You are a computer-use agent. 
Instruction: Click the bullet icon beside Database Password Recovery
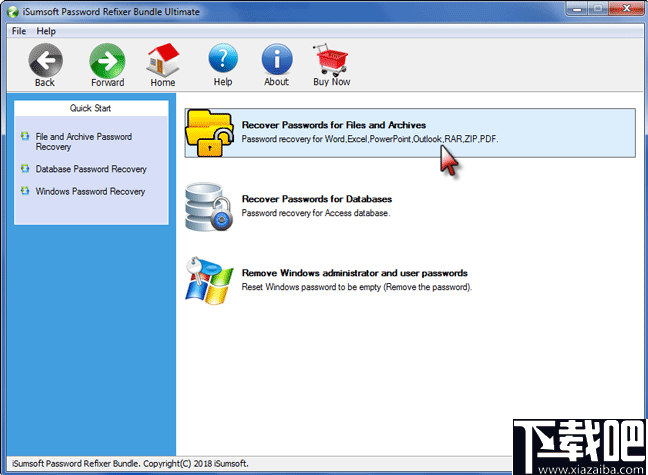(x=25, y=169)
